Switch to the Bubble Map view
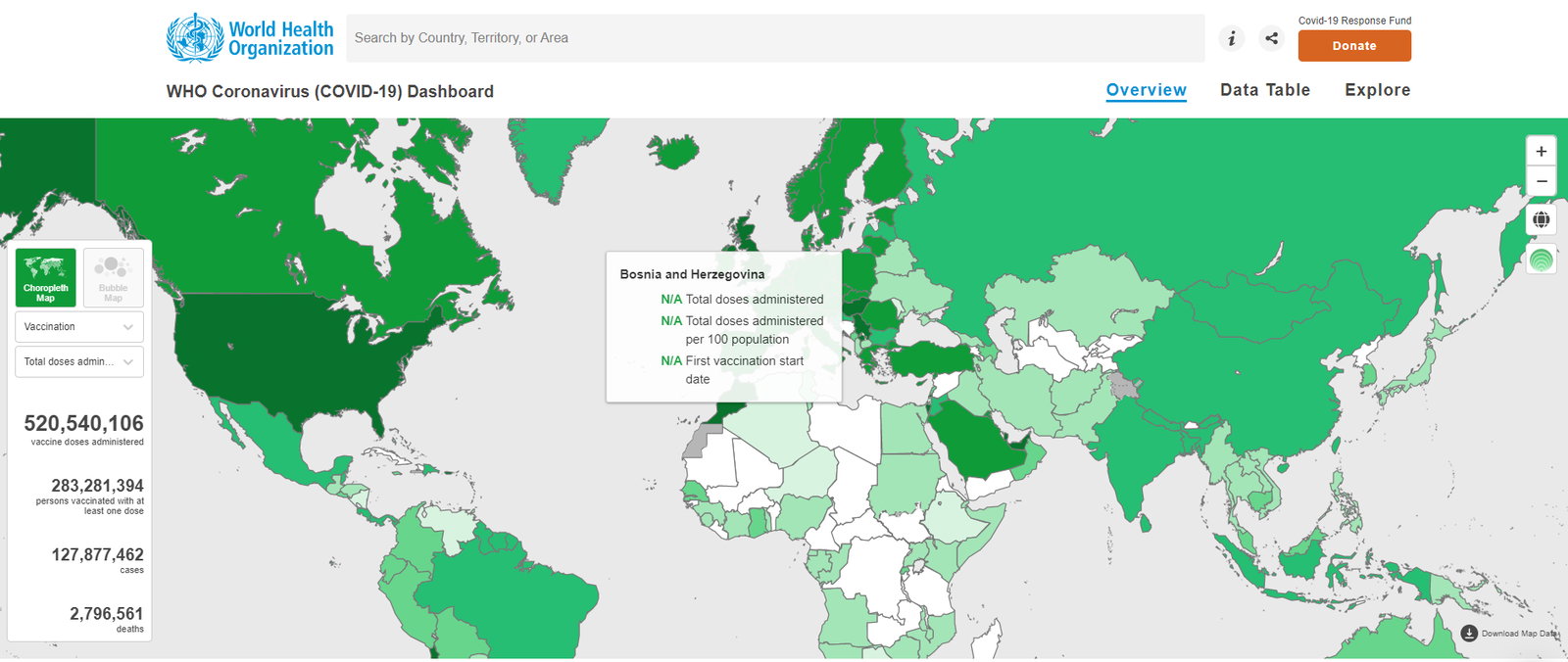1568x662 pixels. pos(114,277)
